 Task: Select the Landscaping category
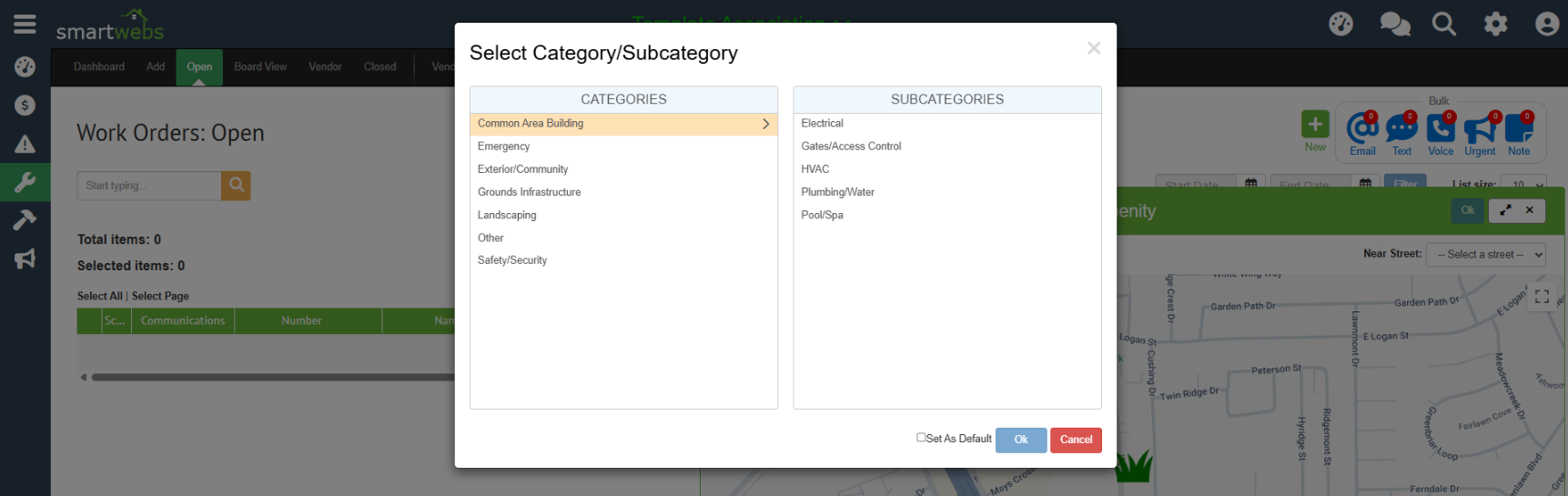507,216
